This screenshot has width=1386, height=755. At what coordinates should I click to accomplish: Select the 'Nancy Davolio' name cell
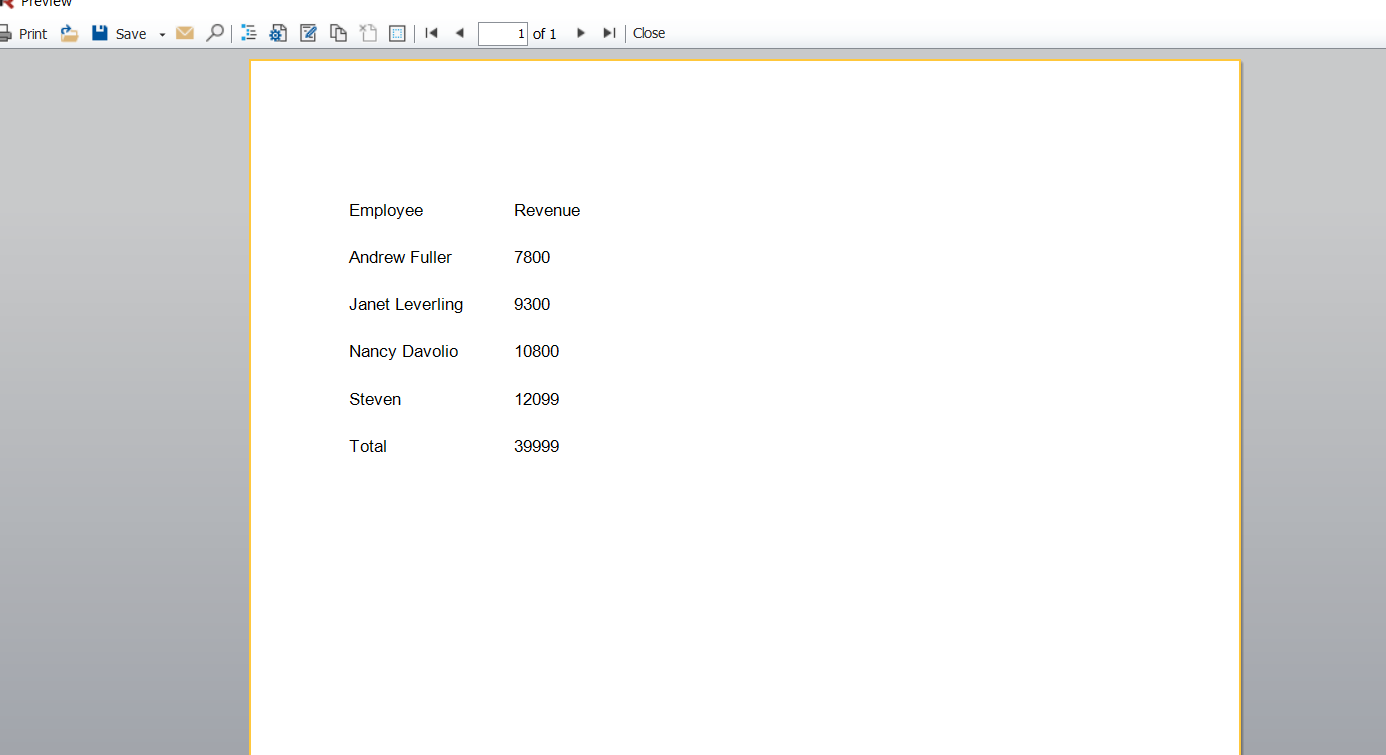point(404,351)
